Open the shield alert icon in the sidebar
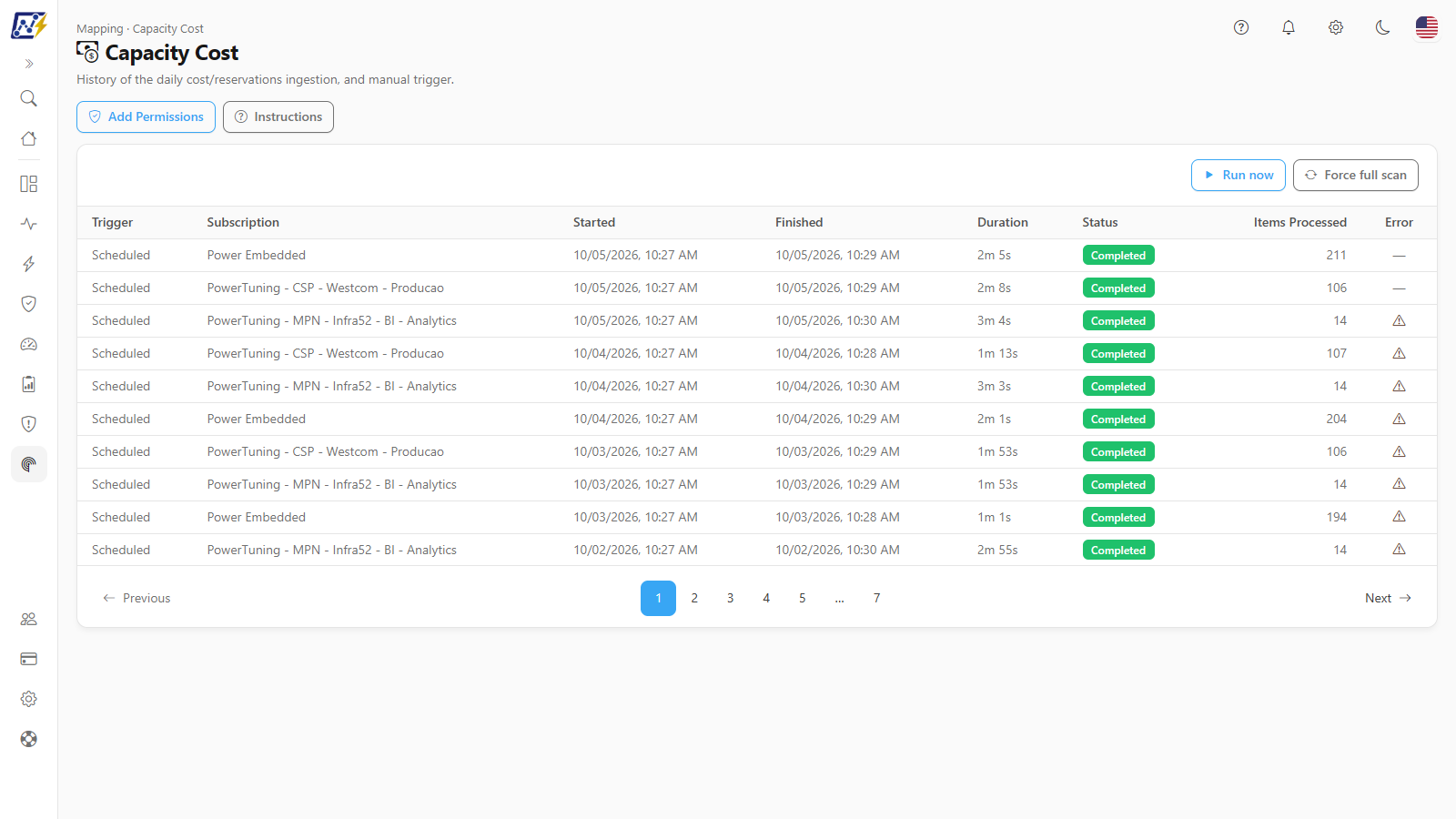The height and width of the screenshot is (819, 1456). [29, 424]
